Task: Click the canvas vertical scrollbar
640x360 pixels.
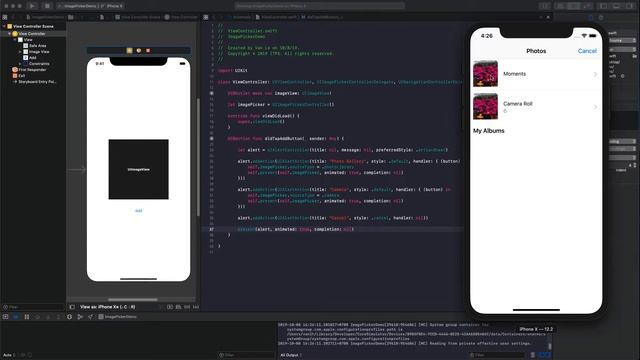Action: click(x=198, y=157)
